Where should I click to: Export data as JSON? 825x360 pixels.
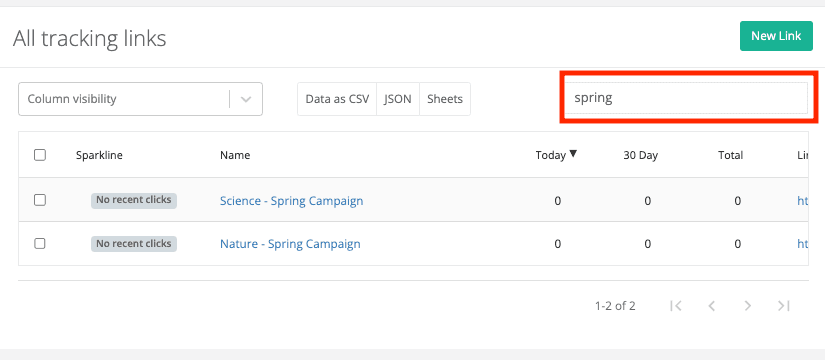coord(398,99)
